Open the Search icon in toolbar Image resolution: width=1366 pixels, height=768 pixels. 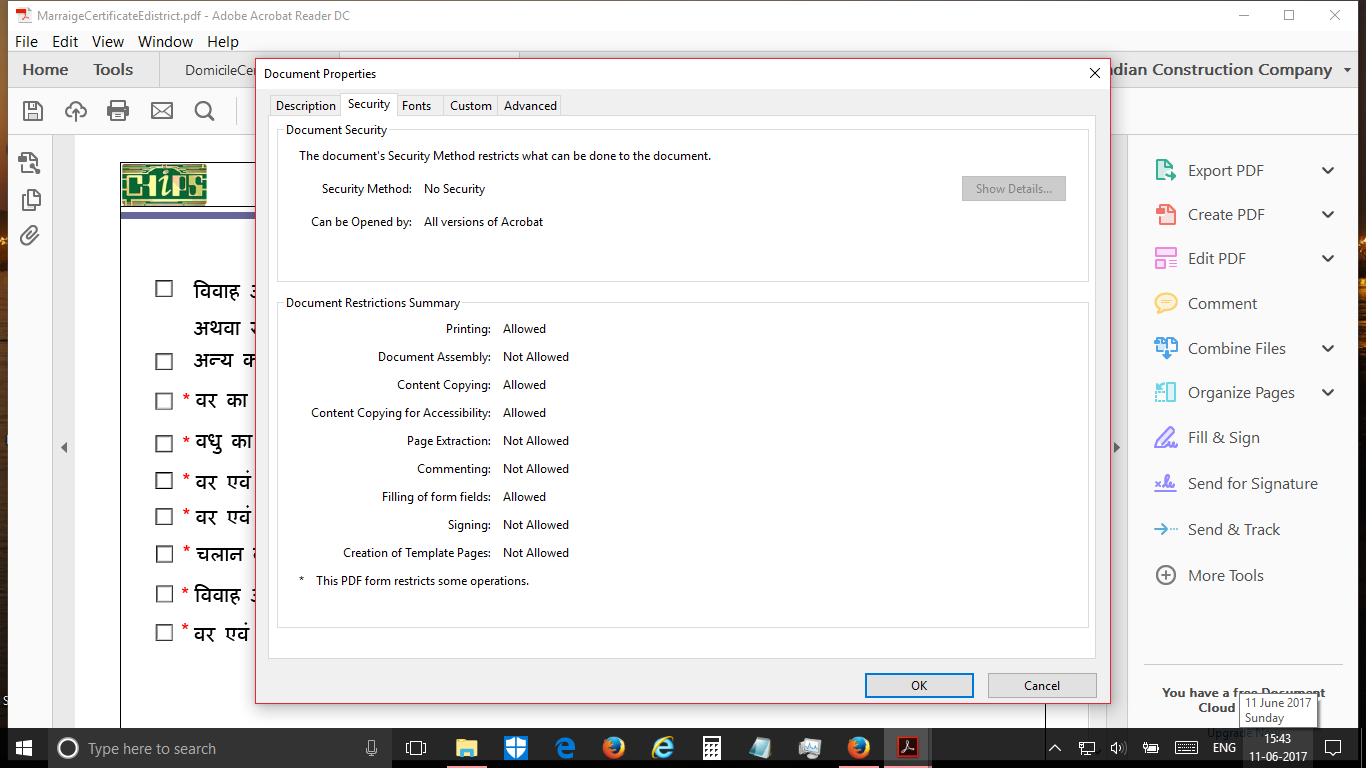204,111
